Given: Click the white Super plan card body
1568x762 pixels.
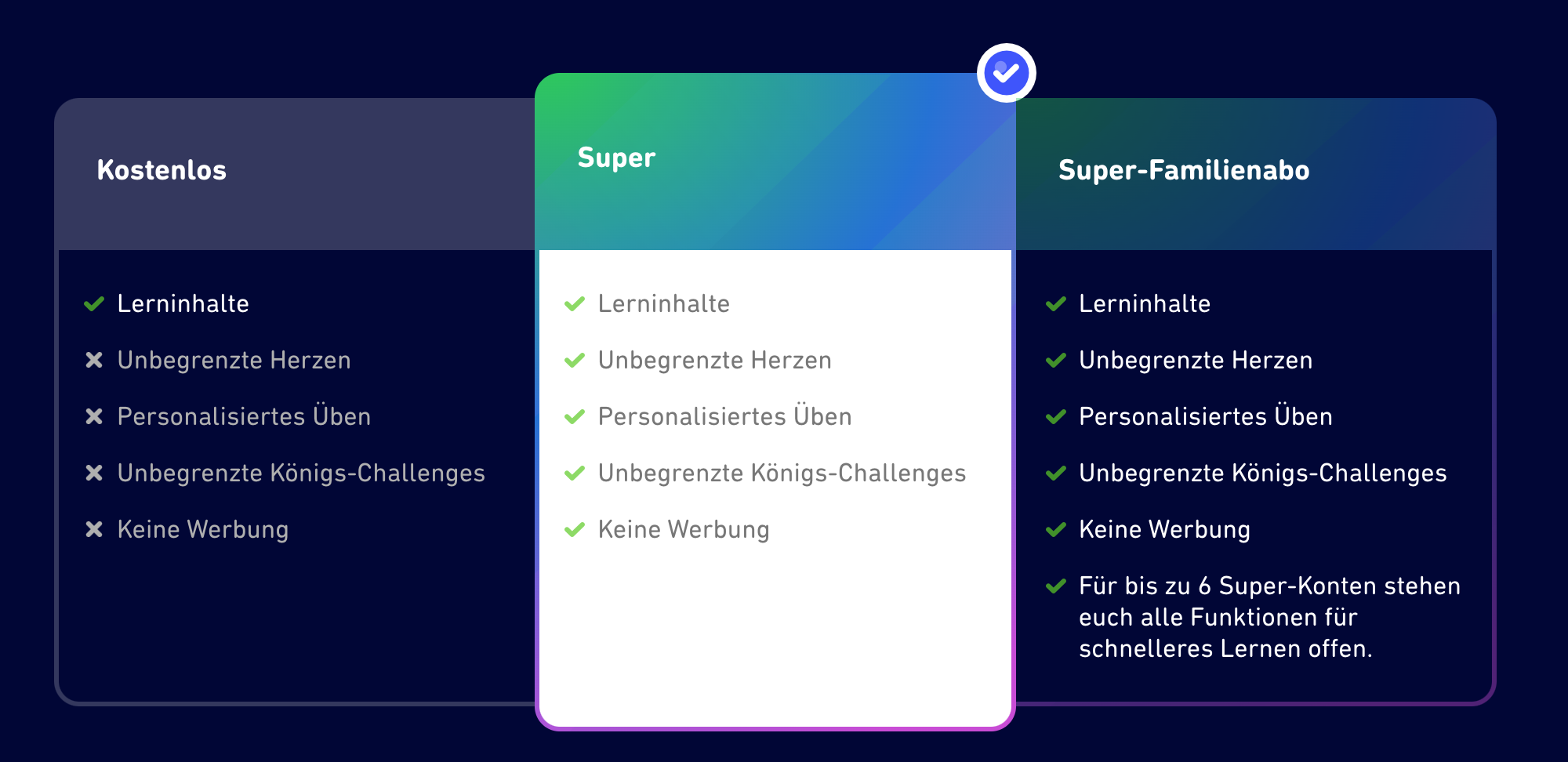Looking at the screenshot, I should pyautogui.click(x=775, y=488).
